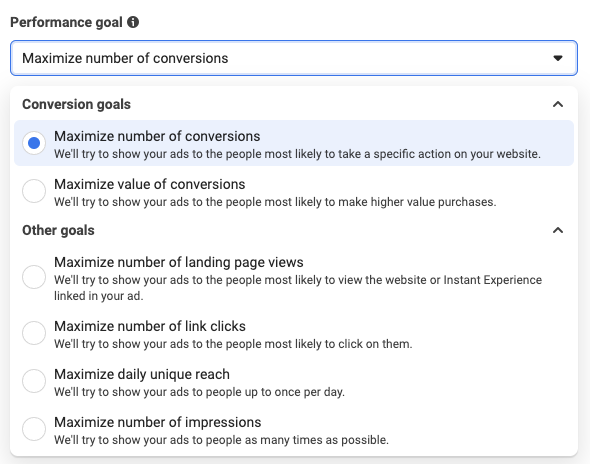Screen dimensions: 590x464
Task: Choose the Maximize number of landing page views label
Action: 179,262
